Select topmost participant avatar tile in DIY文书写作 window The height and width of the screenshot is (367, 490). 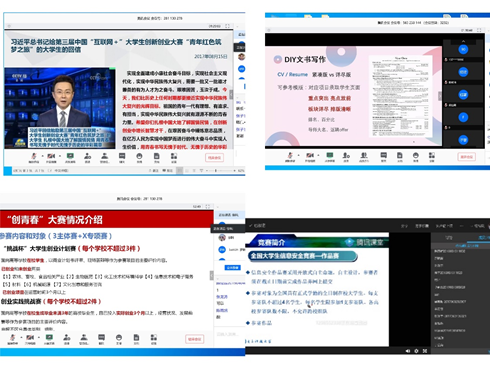point(463,49)
